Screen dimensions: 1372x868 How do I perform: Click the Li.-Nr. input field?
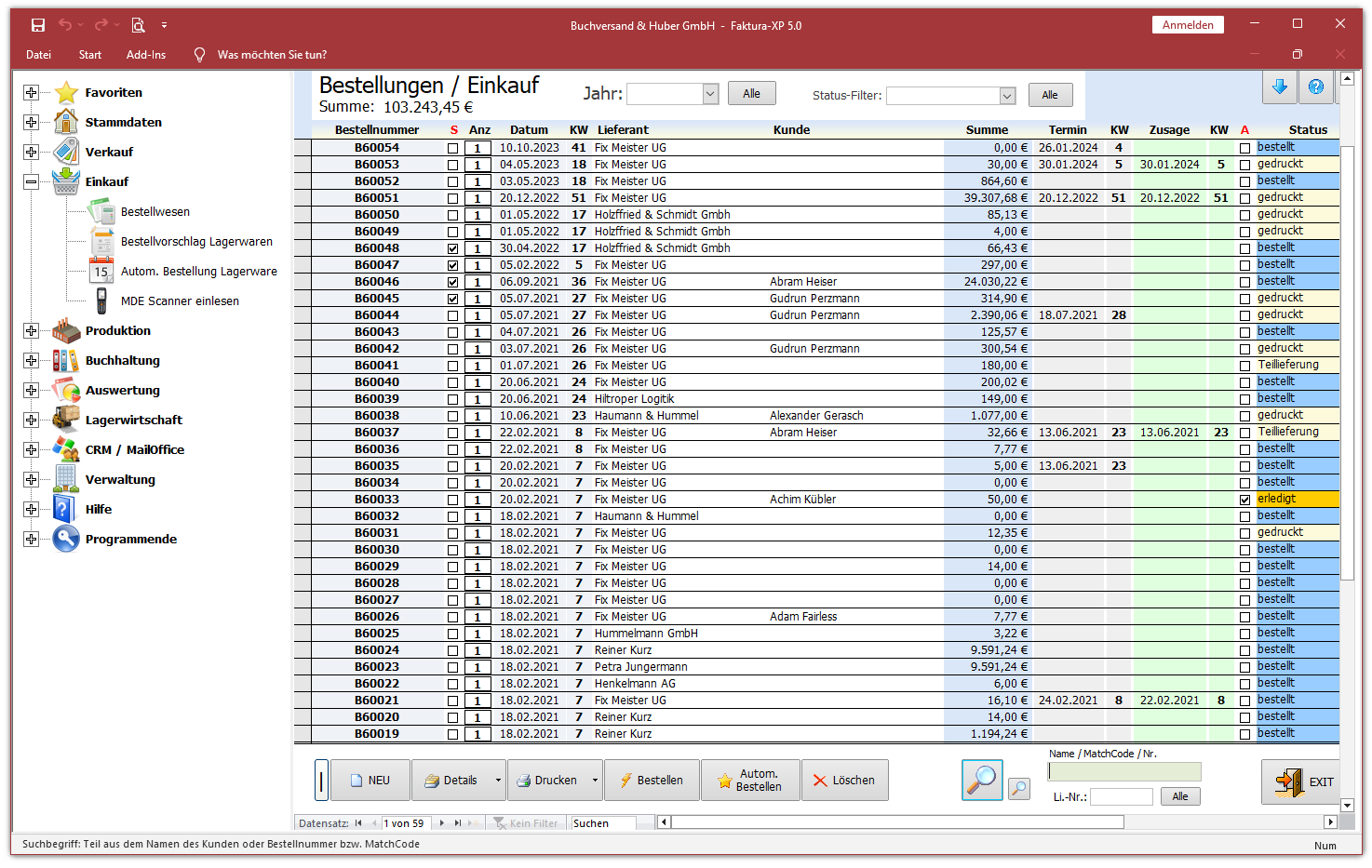pyautogui.click(x=1122, y=796)
